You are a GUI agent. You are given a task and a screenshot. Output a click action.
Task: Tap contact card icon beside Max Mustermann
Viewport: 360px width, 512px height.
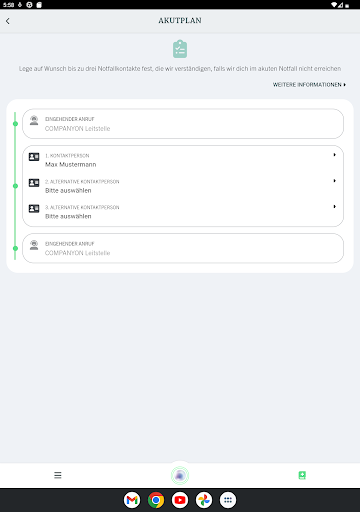(34, 157)
